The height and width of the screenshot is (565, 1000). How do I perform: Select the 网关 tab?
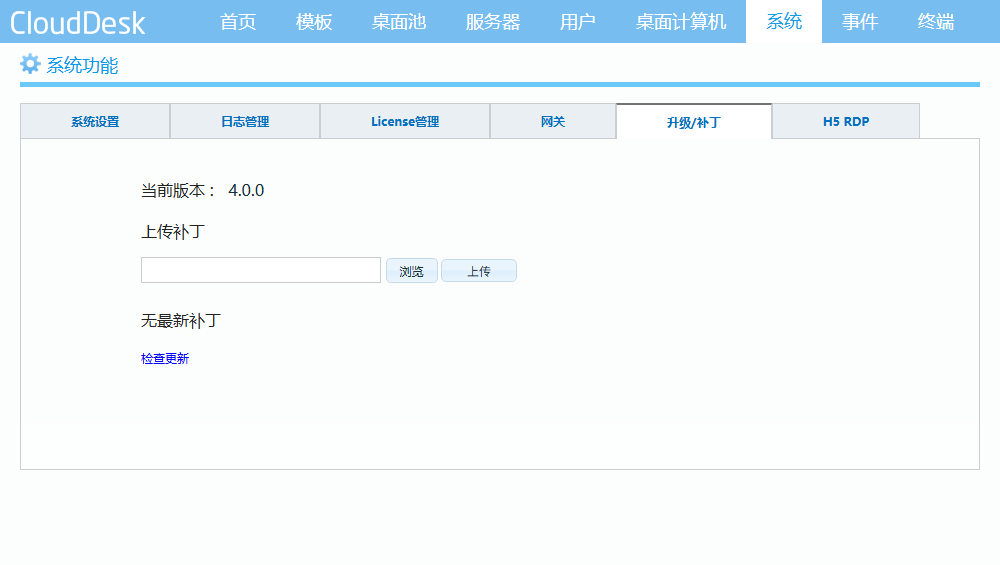coord(553,121)
